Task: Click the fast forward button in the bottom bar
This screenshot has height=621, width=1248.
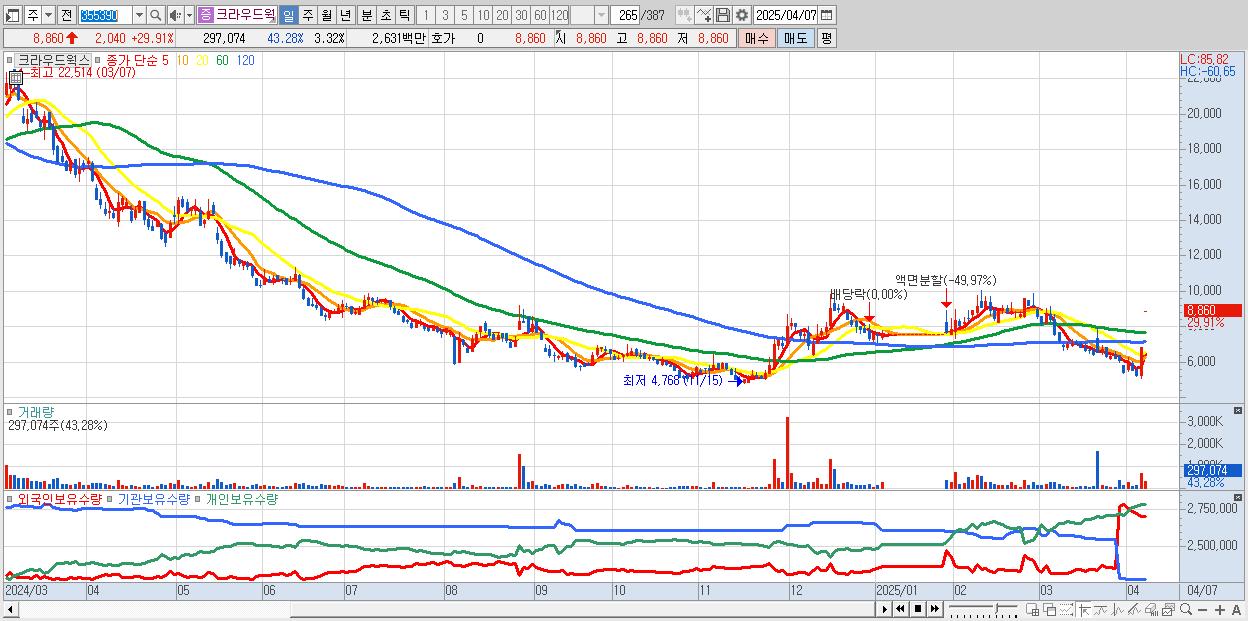Action: [934, 609]
